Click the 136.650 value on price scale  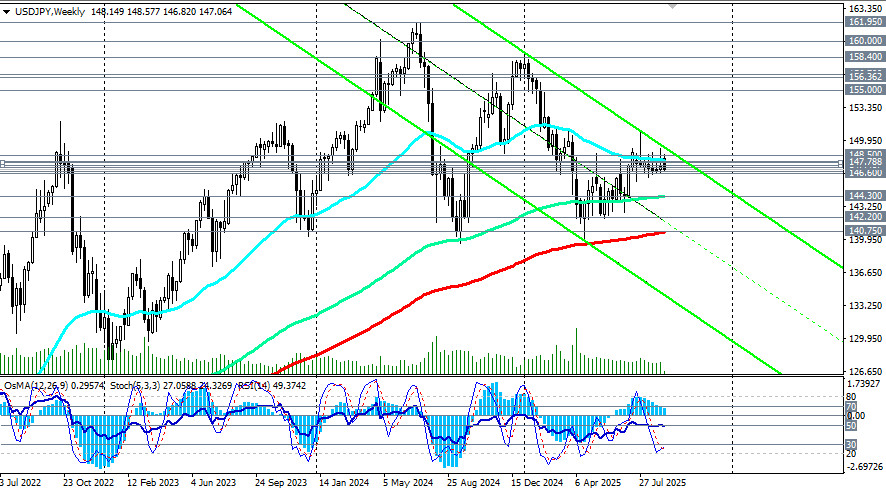tap(864, 273)
